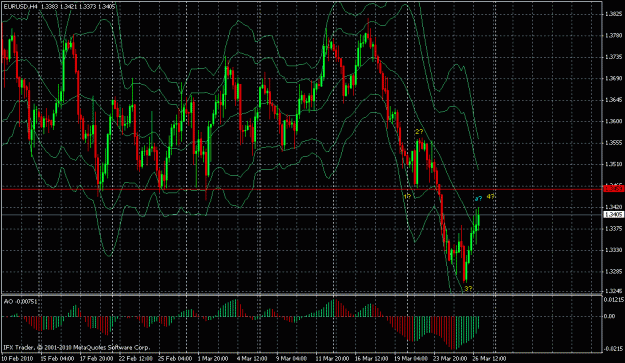
Task: Click the yellow "4?" wave label
Action: [x=491, y=196]
